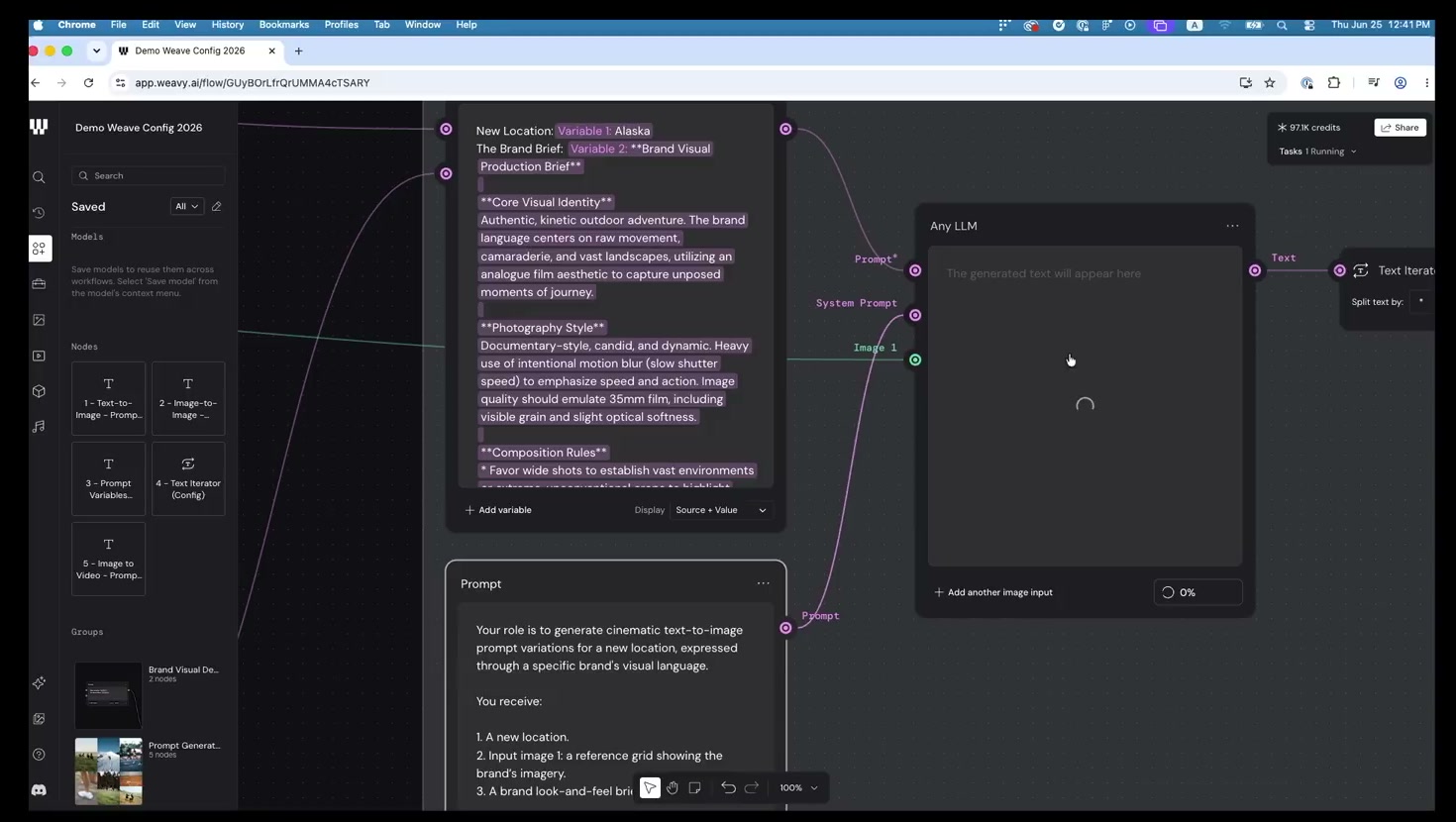Open the Brand Visual De... group thumbnail
Viewport: 1456px width, 822px height.
(108, 695)
